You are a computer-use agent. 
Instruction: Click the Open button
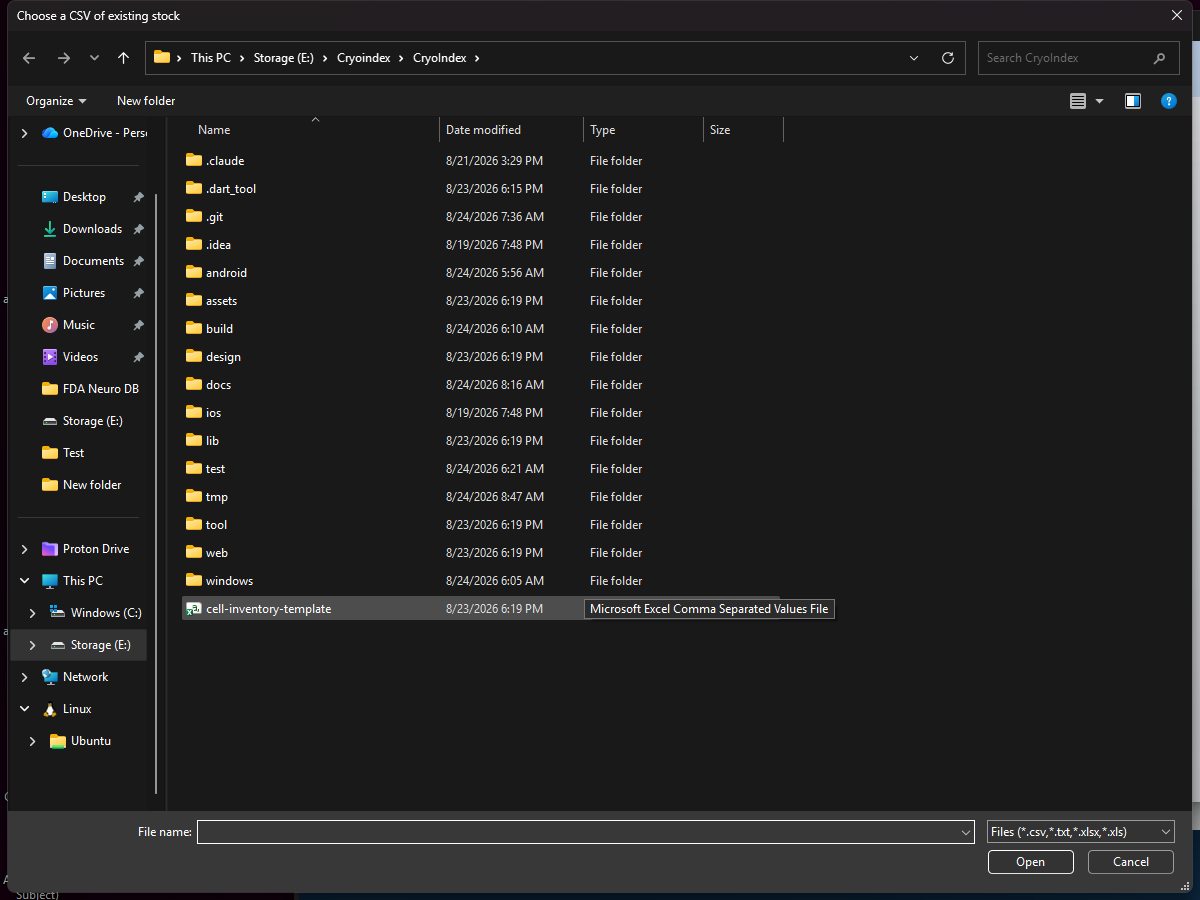tap(1031, 862)
